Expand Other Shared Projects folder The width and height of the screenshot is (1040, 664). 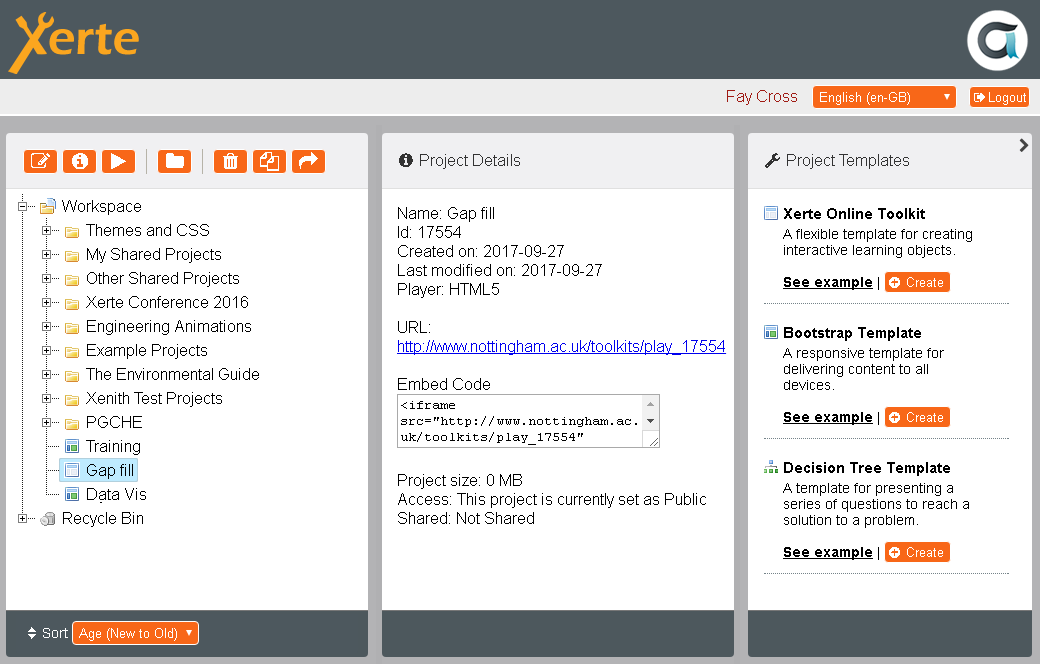46,279
